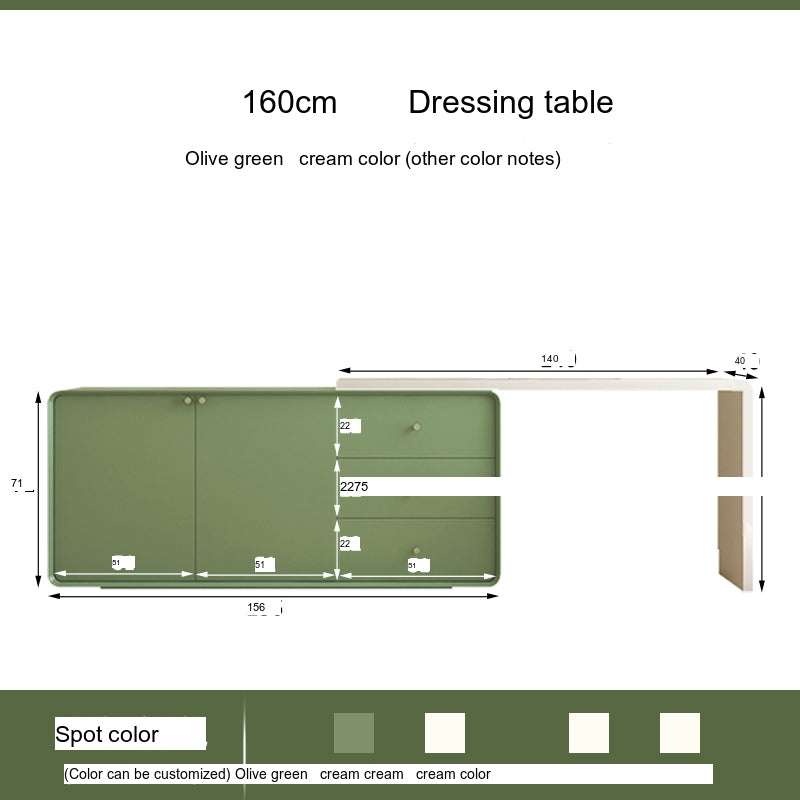Select the leftmost cream color swatch
Viewport: 800px width, 800px height.
(x=445, y=733)
